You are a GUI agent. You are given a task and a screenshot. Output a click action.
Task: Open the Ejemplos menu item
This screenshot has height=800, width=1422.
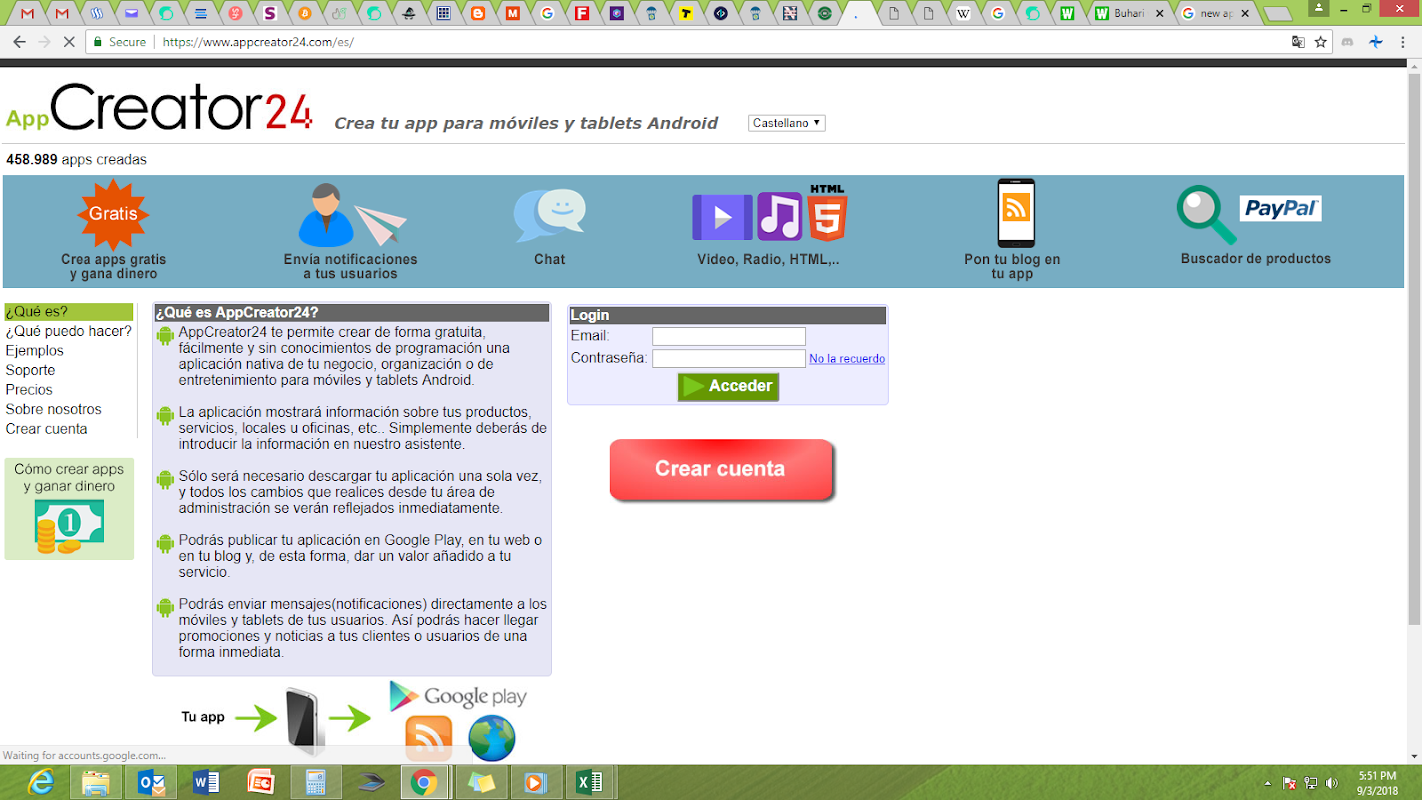[x=35, y=351]
